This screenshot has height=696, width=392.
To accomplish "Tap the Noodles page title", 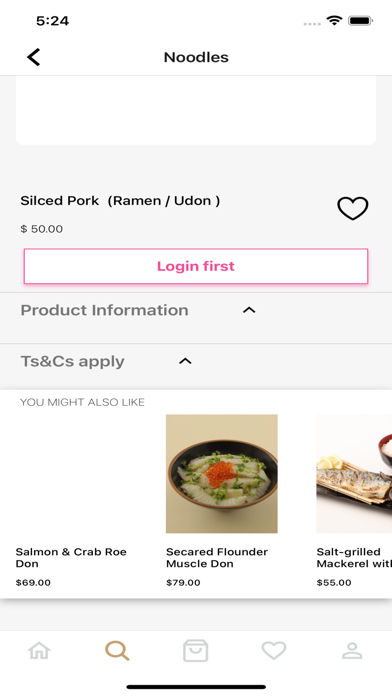I will point(196,57).
